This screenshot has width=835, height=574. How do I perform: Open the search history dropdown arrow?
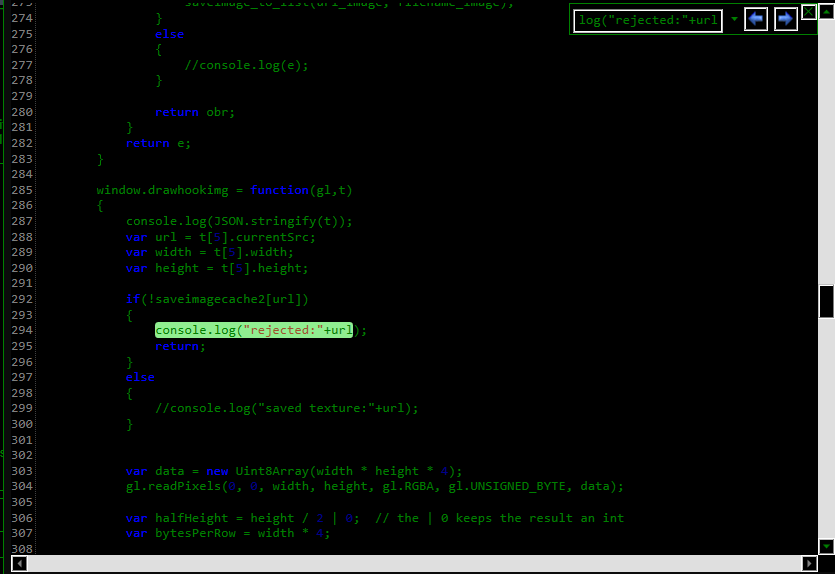pyautogui.click(x=734, y=19)
